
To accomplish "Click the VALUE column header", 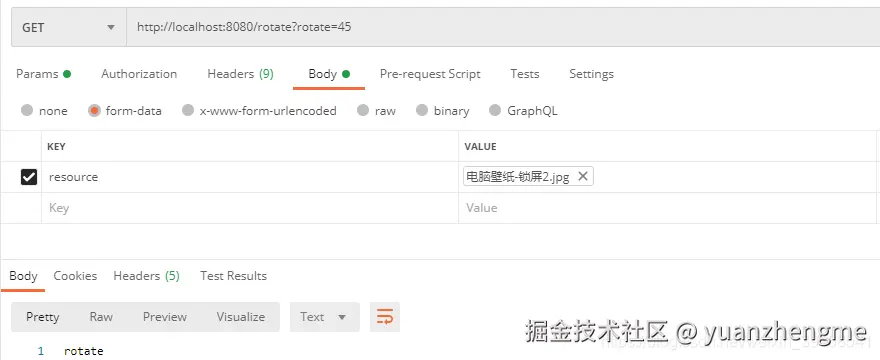I will coord(480,147).
